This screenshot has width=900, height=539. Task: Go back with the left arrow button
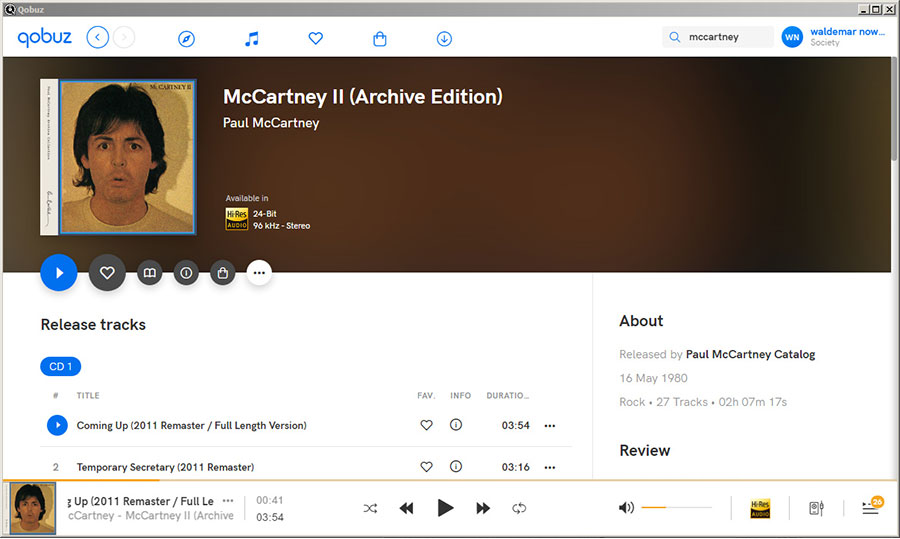[98, 38]
